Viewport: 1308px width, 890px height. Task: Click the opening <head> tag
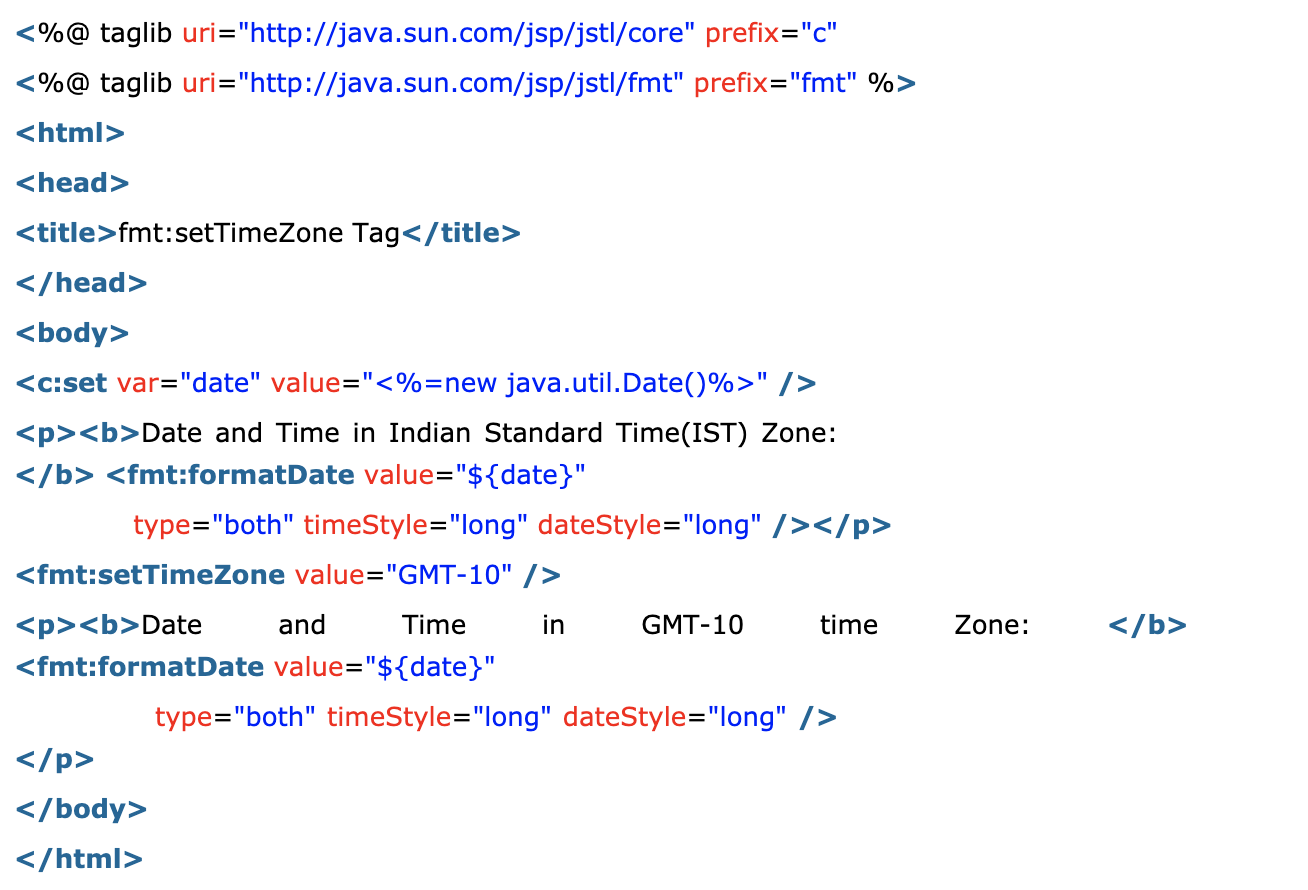(x=72, y=183)
